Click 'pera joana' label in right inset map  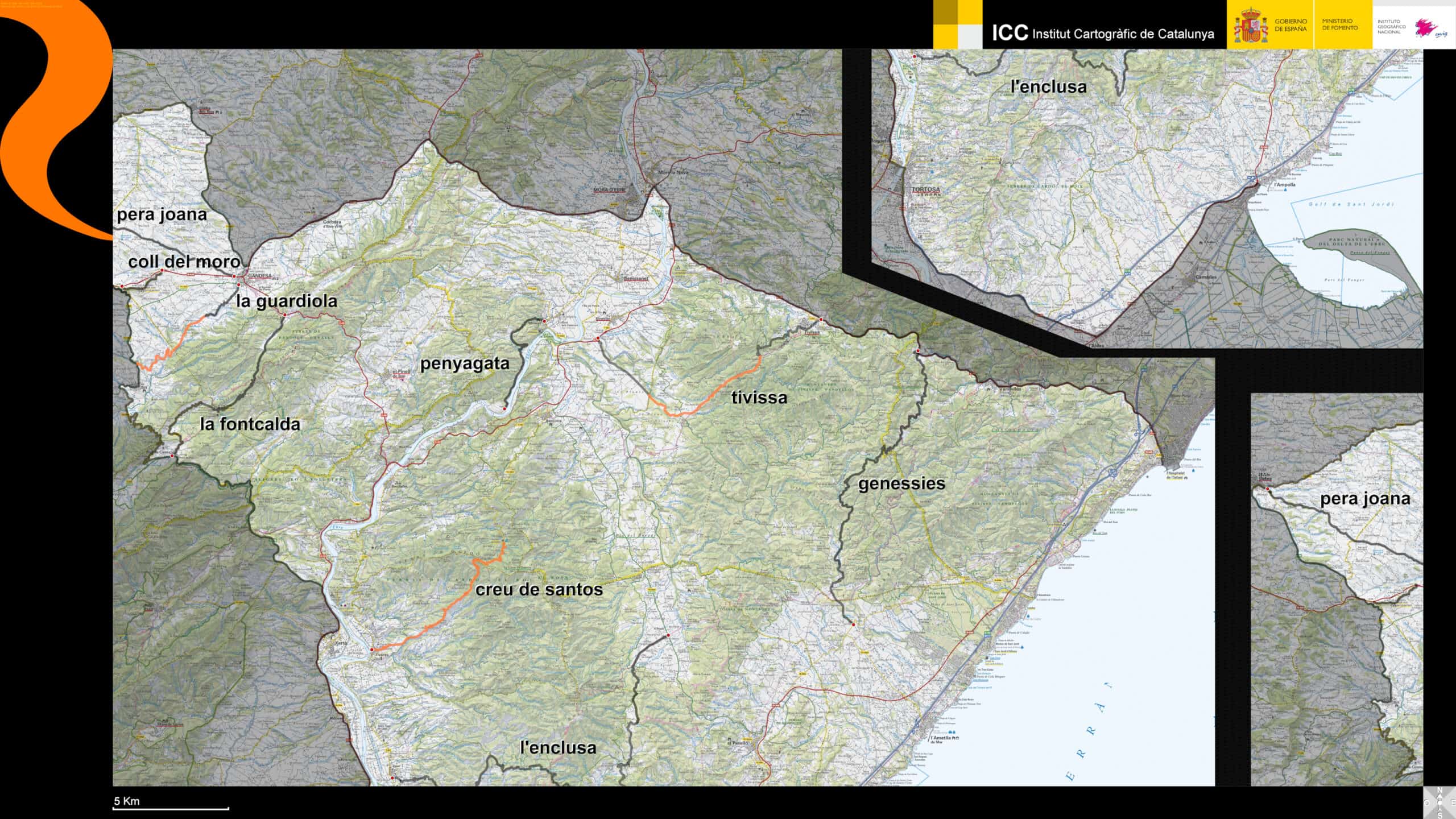(x=1364, y=499)
